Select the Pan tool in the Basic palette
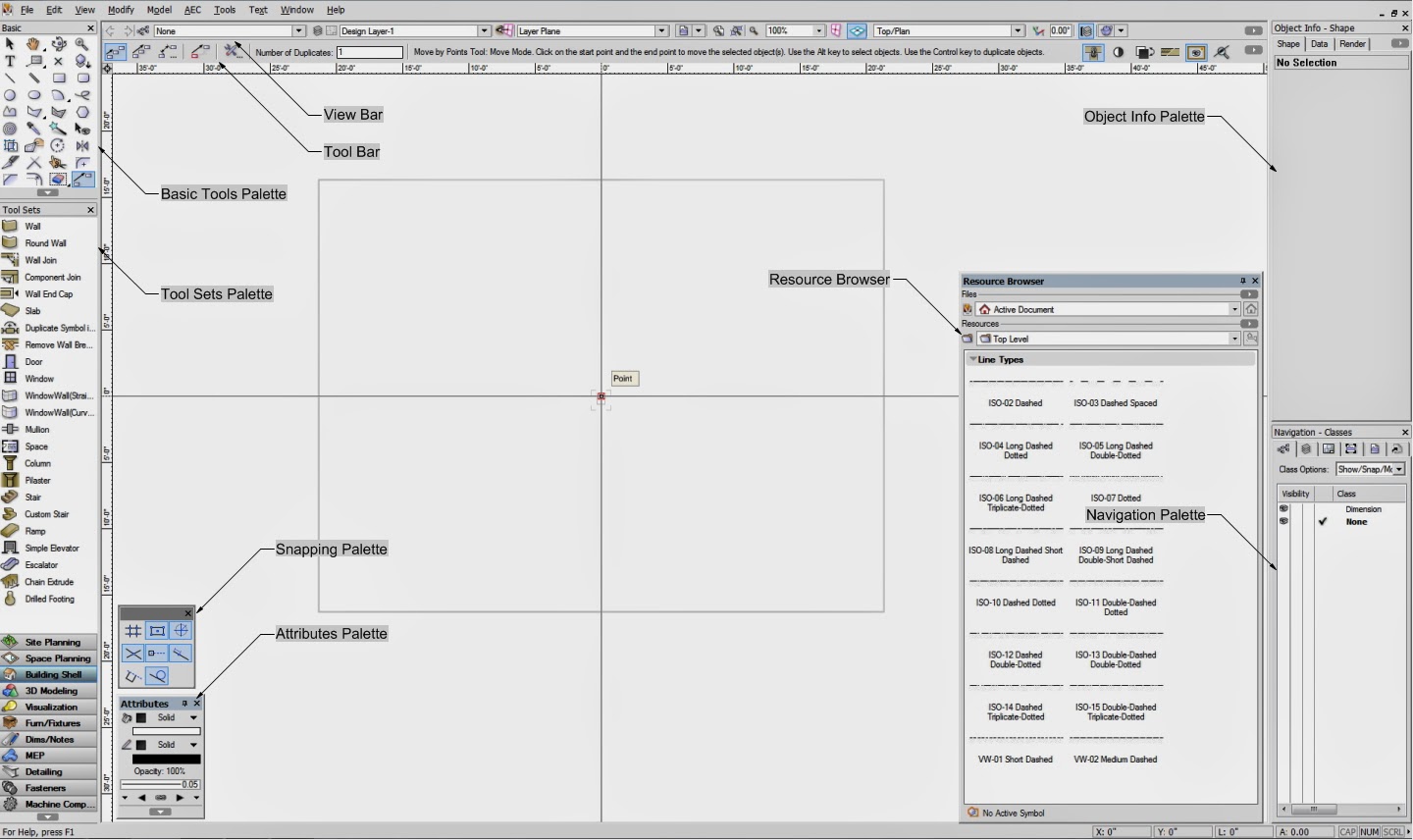1413x840 pixels. coord(32,44)
